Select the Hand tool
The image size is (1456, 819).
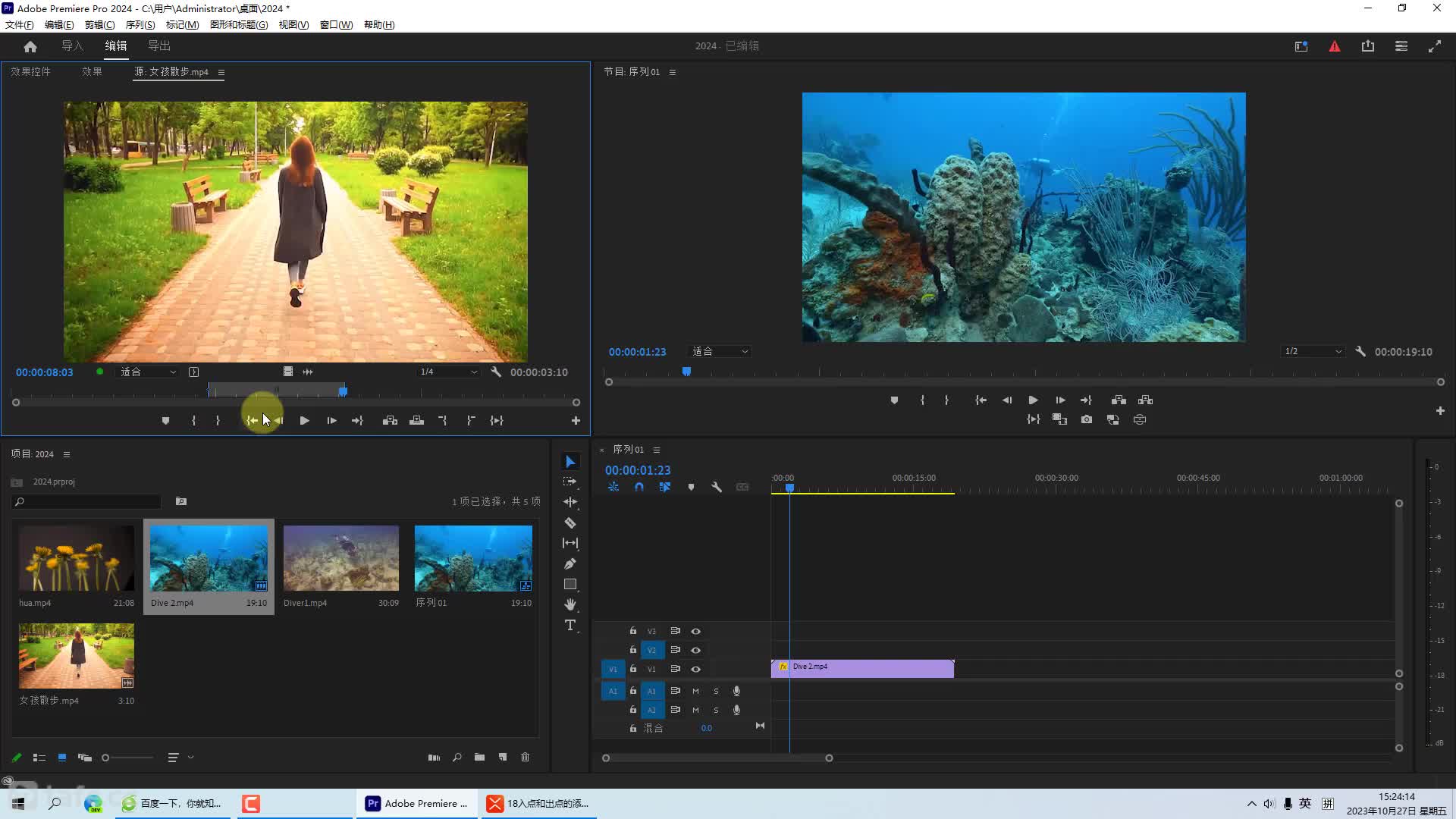[570, 604]
